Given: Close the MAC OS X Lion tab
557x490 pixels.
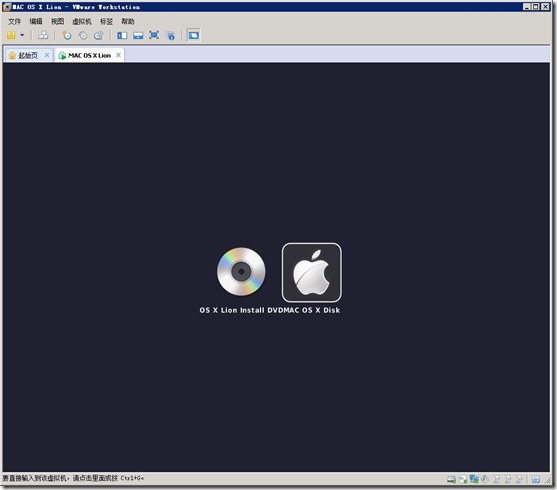Looking at the screenshot, I should coord(119,55).
